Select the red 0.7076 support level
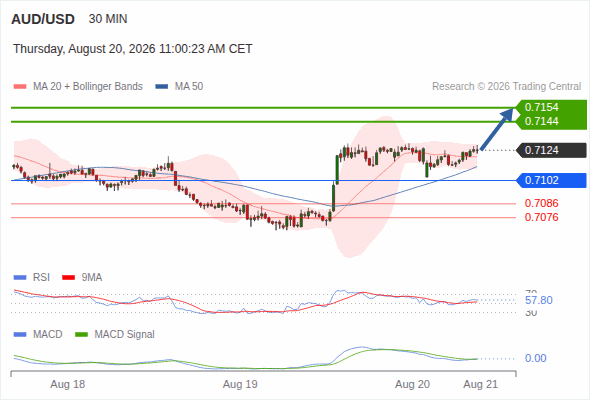590x400 pixels. (541, 217)
